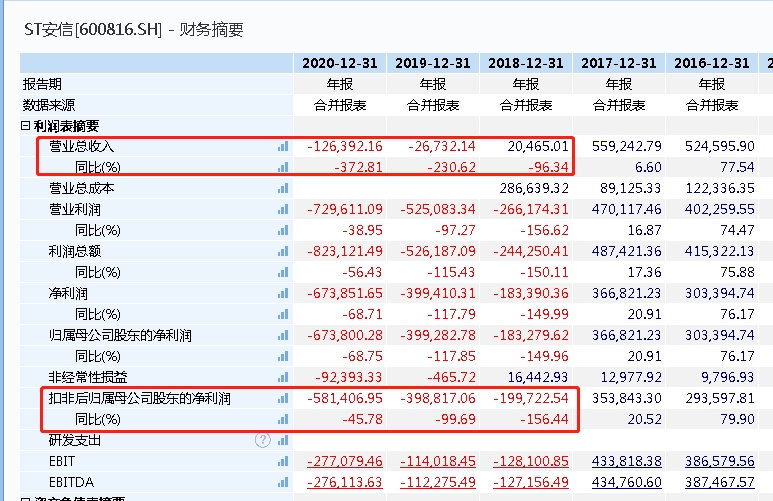
Task: Open chart icon for 利润总额 row
Action: pyautogui.click(x=282, y=251)
